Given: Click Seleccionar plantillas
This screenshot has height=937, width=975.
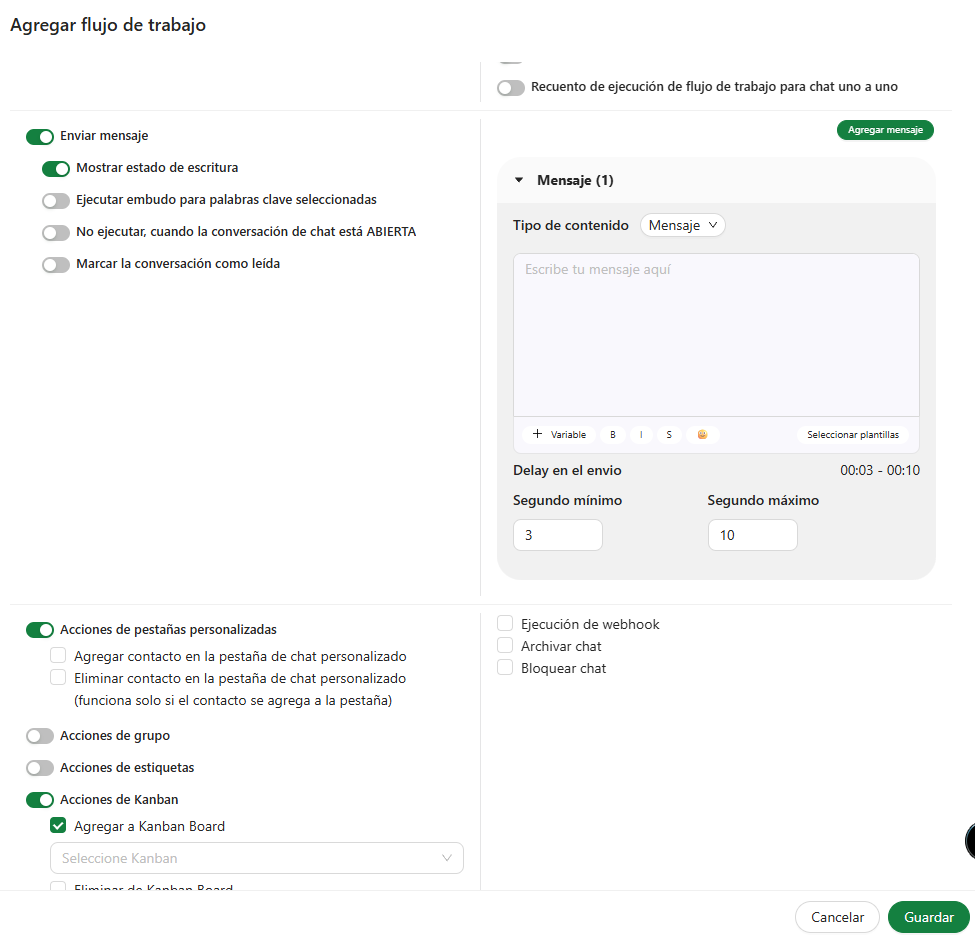Looking at the screenshot, I should tap(853, 435).
